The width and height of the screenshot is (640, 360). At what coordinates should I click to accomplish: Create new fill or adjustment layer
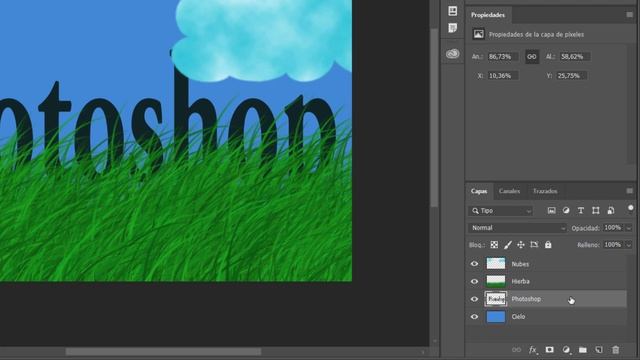pos(566,350)
